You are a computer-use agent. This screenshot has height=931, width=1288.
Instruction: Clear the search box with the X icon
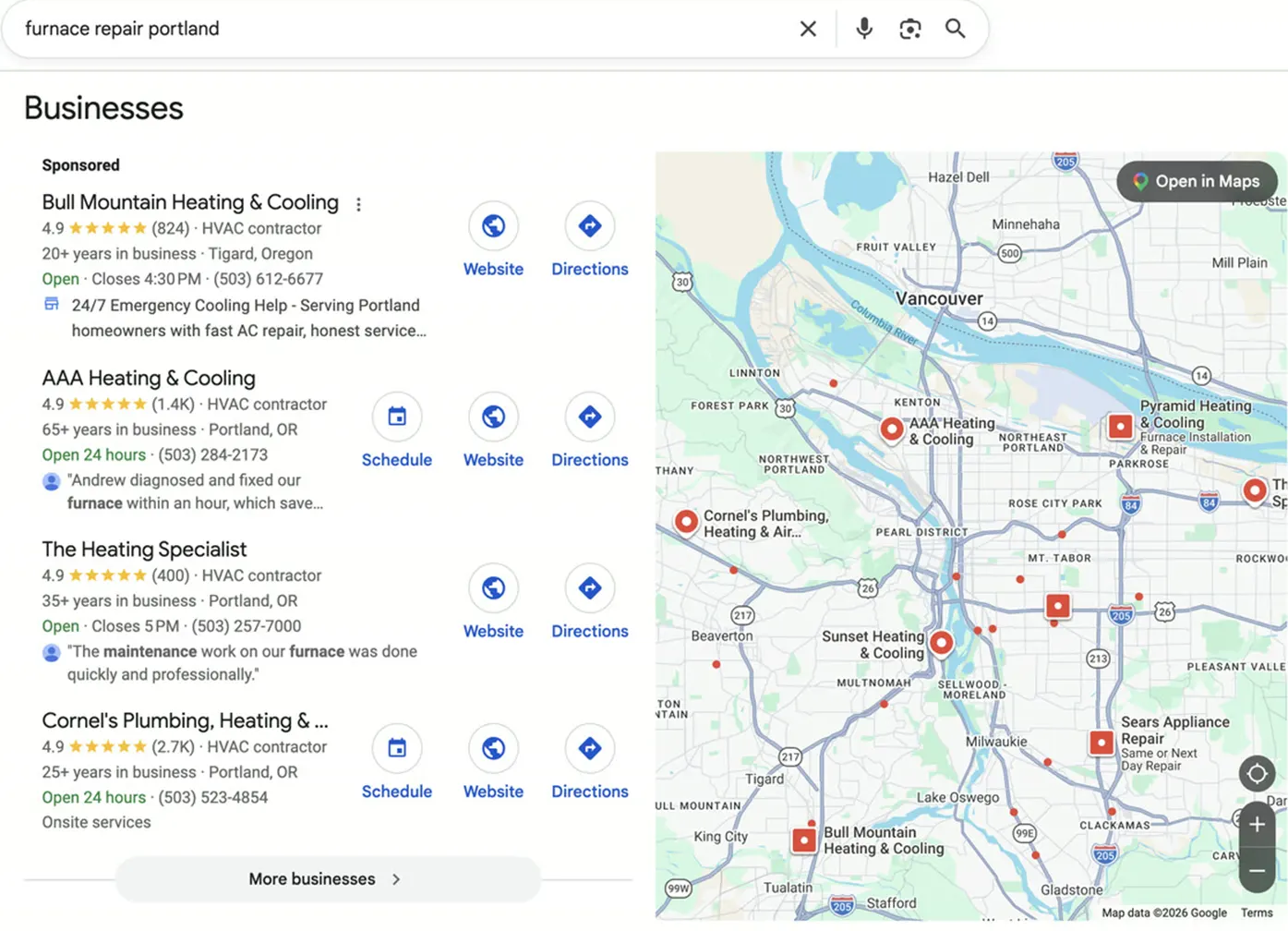click(x=808, y=29)
